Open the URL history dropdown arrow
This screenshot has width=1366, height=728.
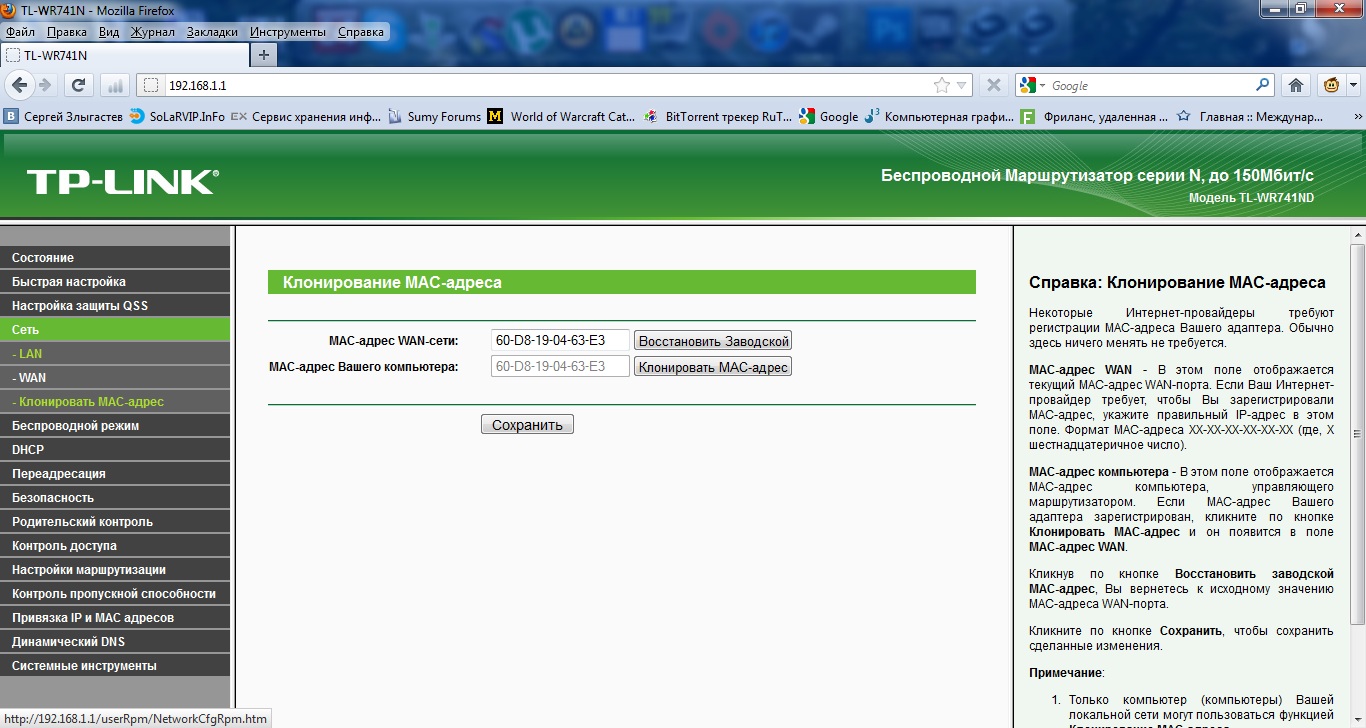click(x=962, y=86)
